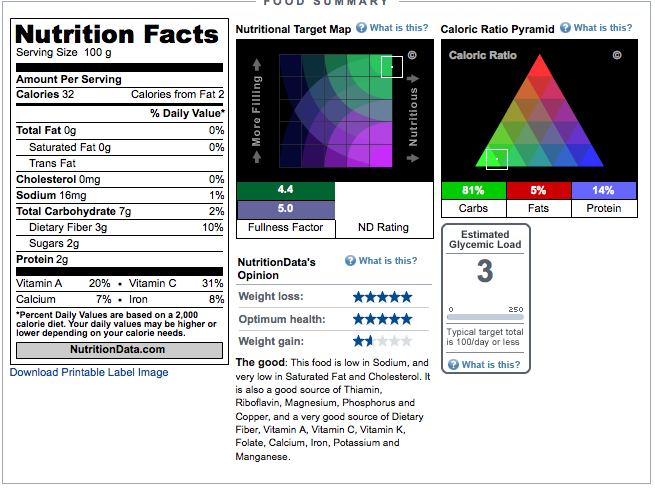Click the white marker square on Caloric Ratio pyramid

pyautogui.click(x=497, y=159)
